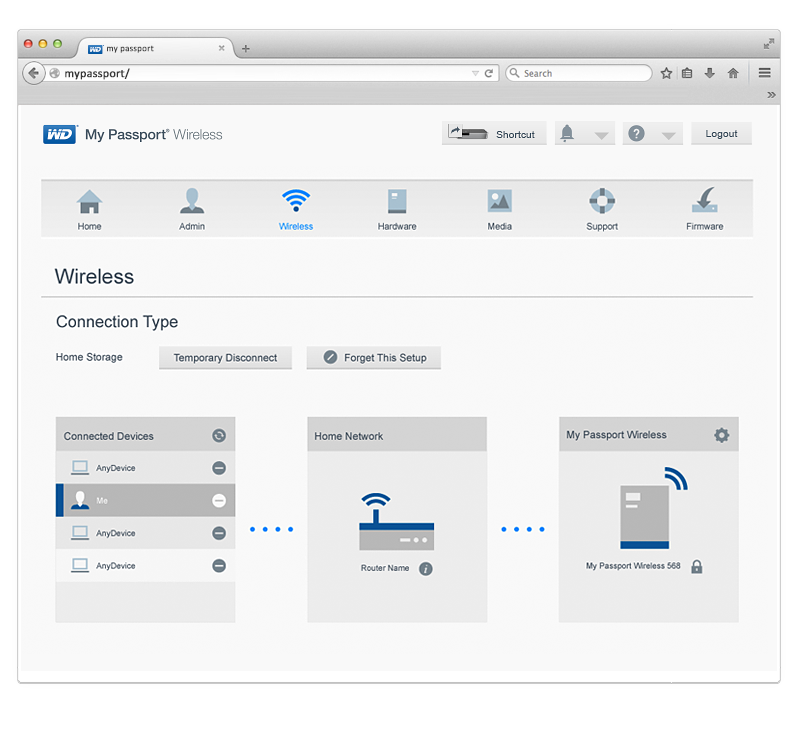
Task: Click the WD logo
Action: pyautogui.click(x=60, y=134)
